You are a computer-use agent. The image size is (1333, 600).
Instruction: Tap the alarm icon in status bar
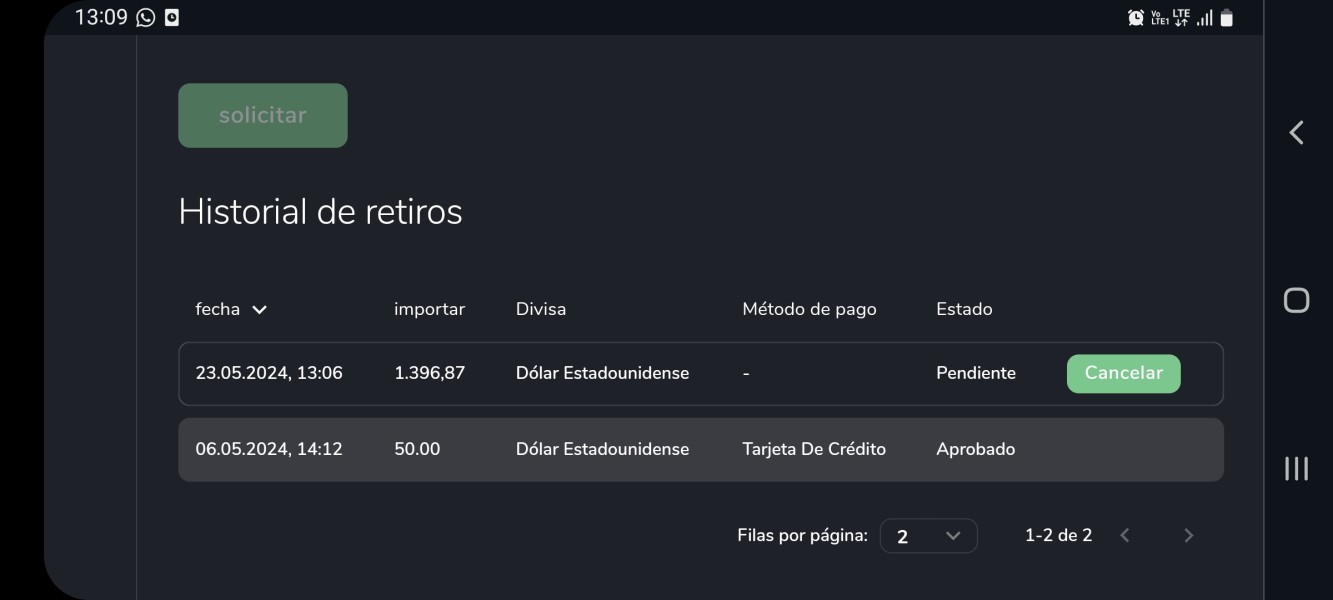1136,17
